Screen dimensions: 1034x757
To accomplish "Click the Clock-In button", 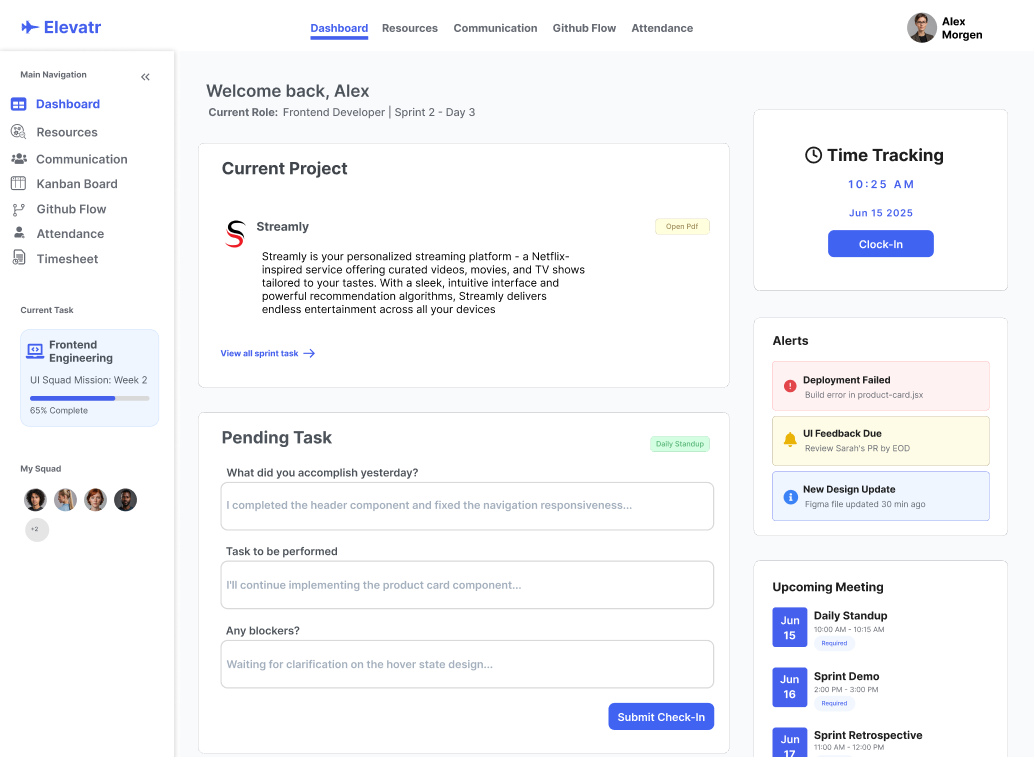I will pos(880,244).
